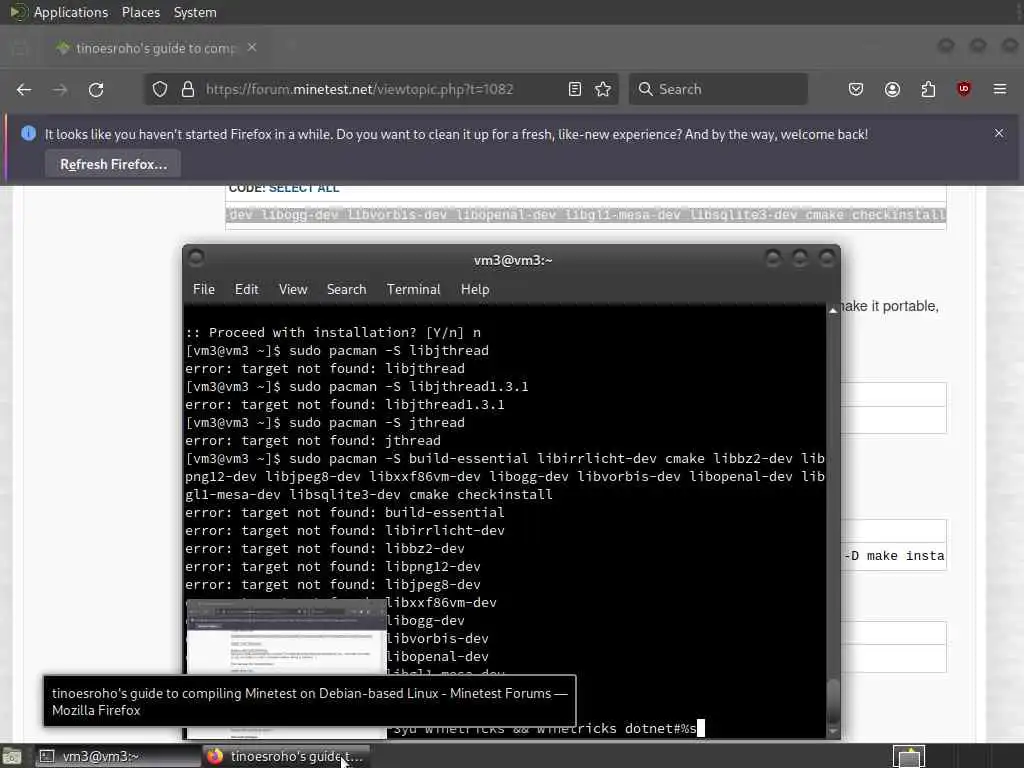This screenshot has height=768, width=1024.
Task: Switch to vm3@vm3 terminal taskbar button
Action: pos(116,756)
